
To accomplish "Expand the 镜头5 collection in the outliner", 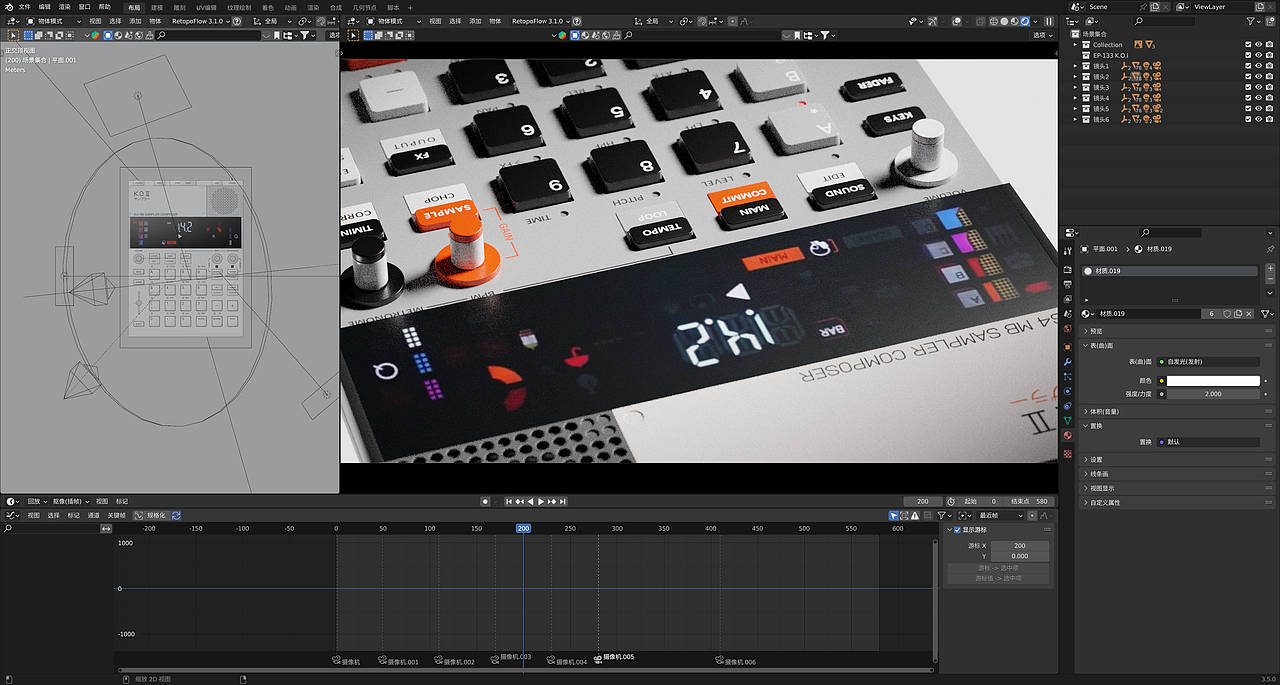I will 1075,108.
